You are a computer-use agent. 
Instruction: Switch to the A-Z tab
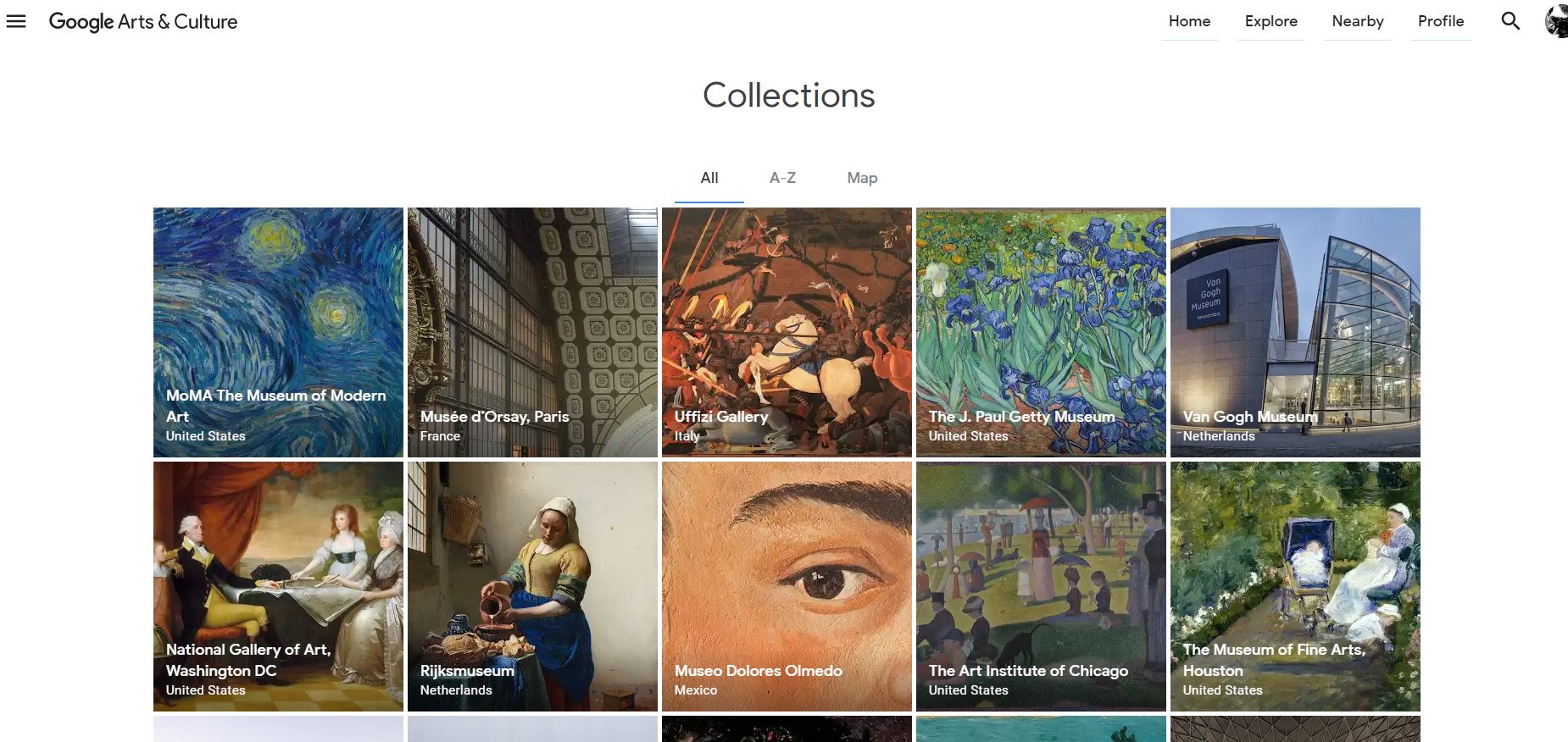782,178
